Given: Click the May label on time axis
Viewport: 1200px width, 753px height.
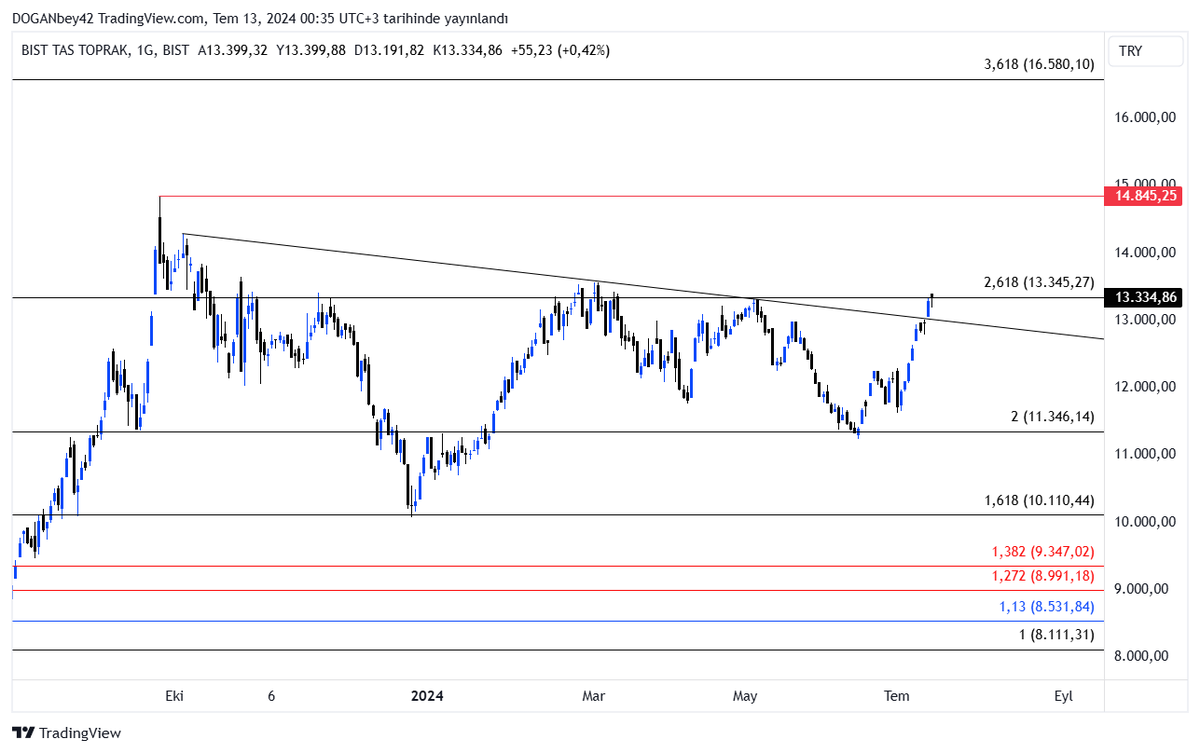Looking at the screenshot, I should [745, 696].
